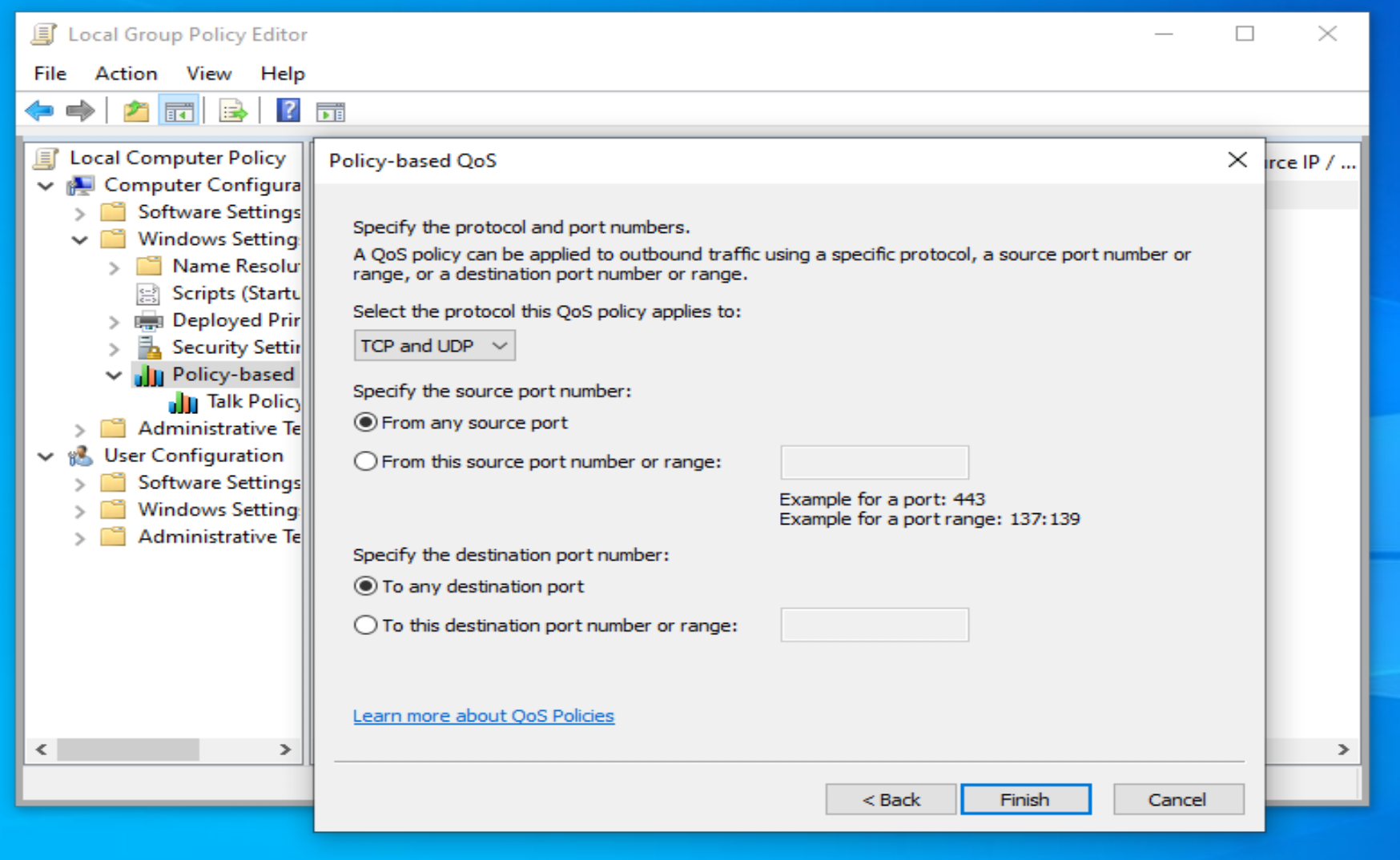Screen dimensions: 1400x860
Task: Click the tree pane horizontal scrollbar thumb
Action: point(128,749)
